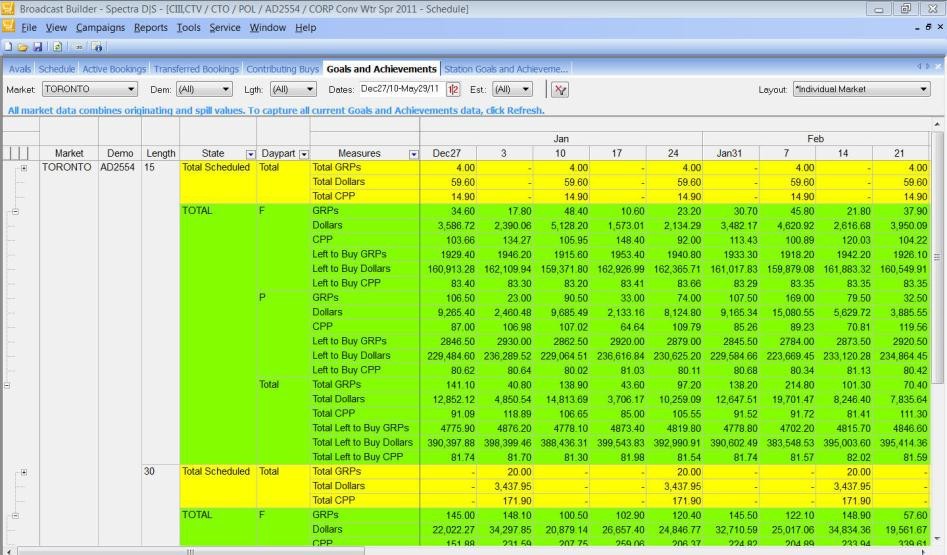Select the Goals and Achievements tab
The image size is (947, 555).
click(382, 69)
